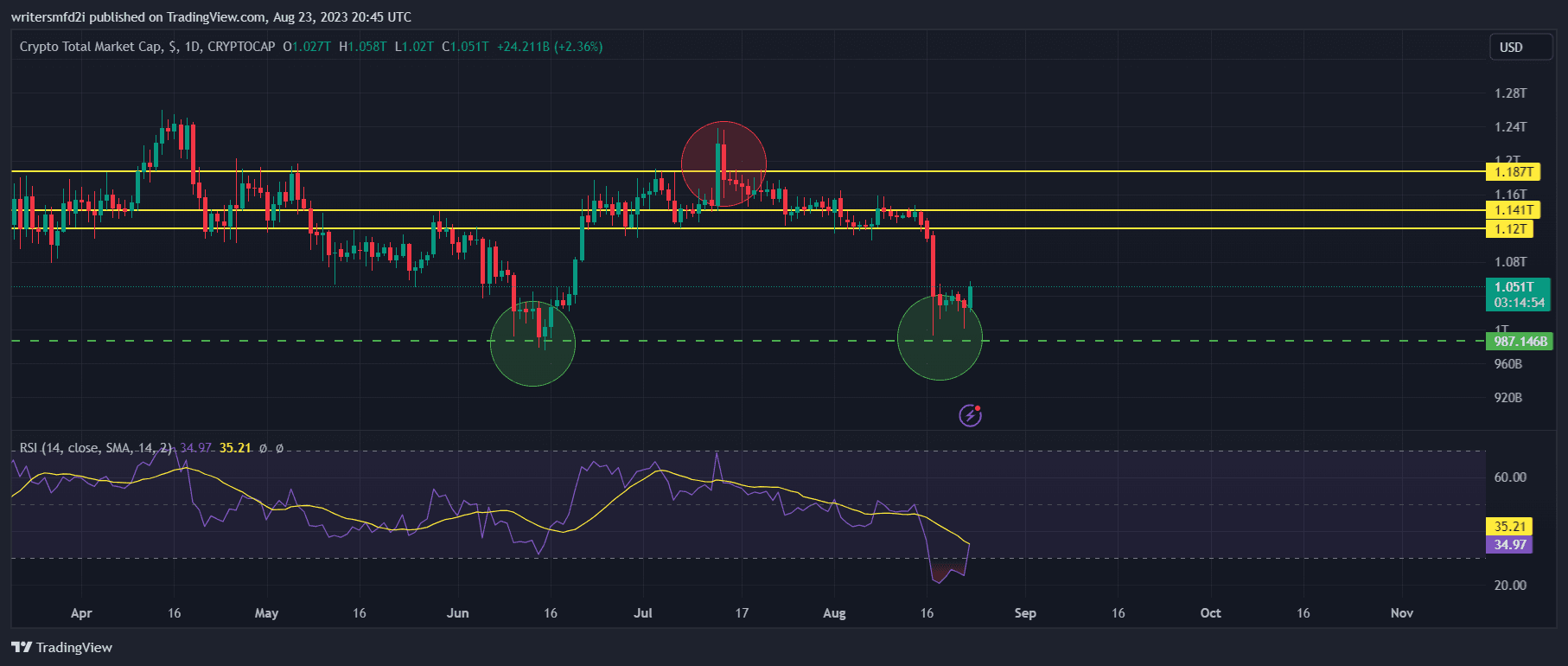
Task: Click the Sep label on time axis
Action: 1024,613
